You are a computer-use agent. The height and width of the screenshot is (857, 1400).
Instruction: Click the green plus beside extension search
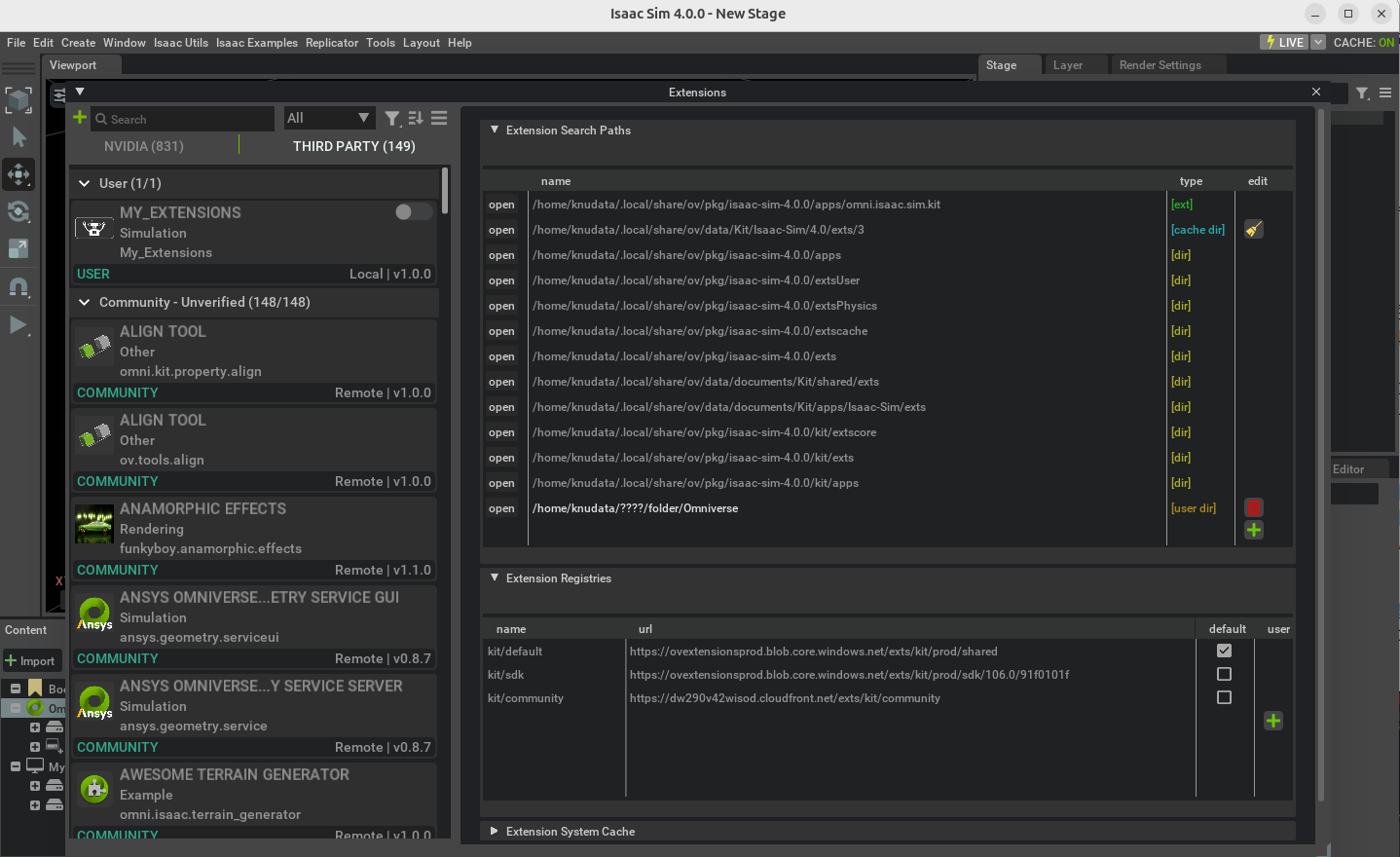click(x=80, y=117)
